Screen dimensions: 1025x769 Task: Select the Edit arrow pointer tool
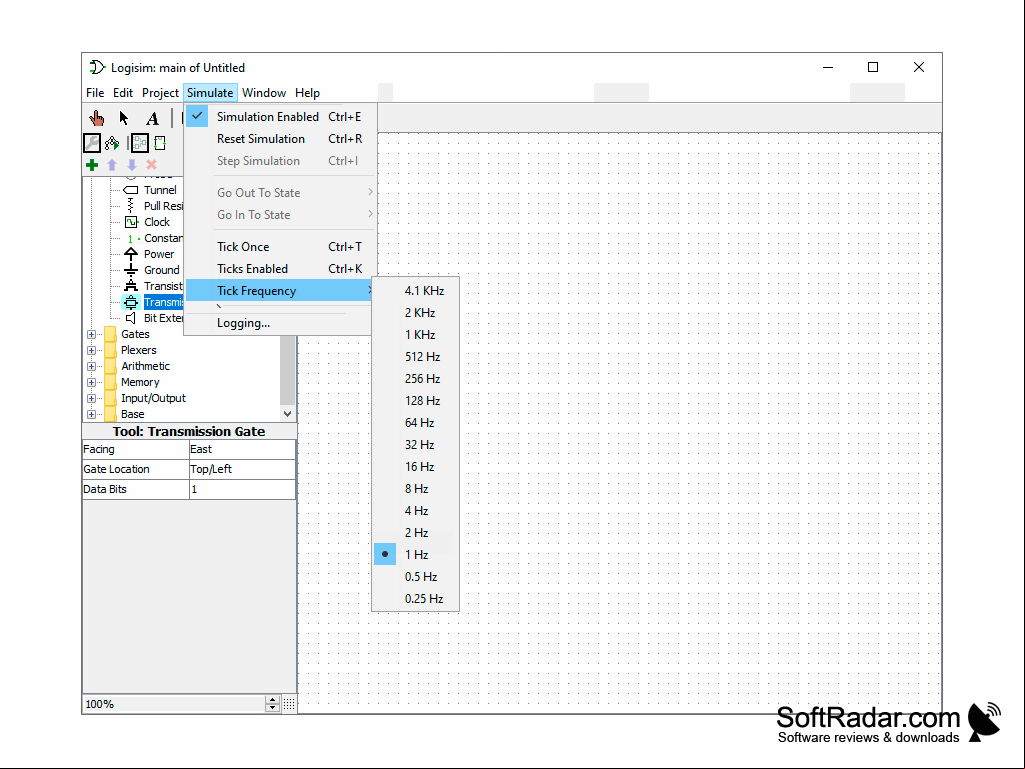[124, 118]
